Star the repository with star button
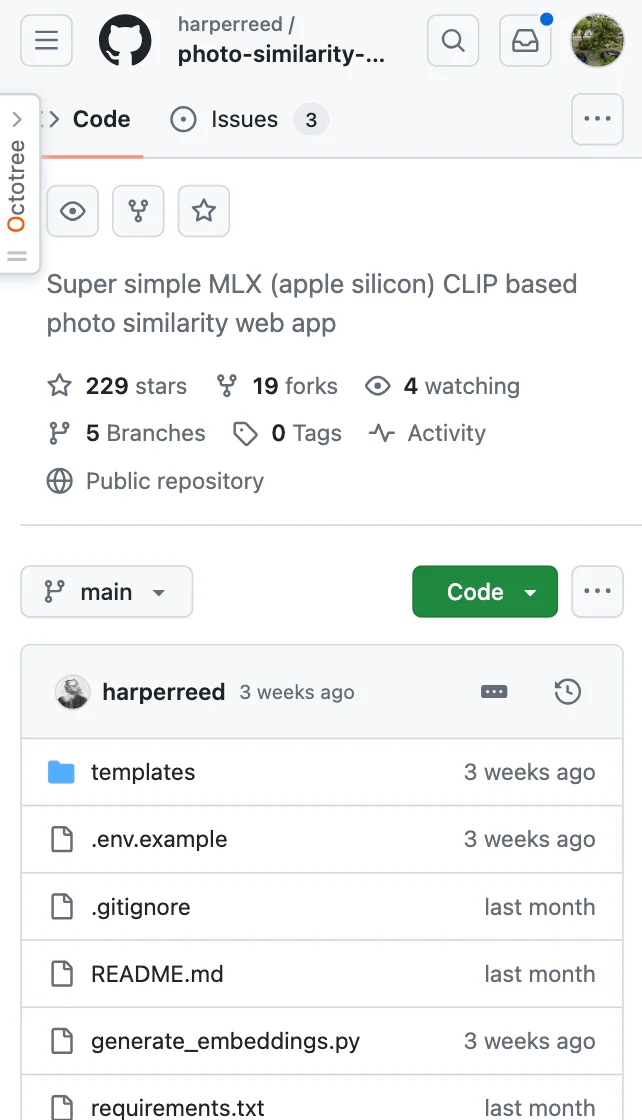Image resolution: width=642 pixels, height=1120 pixels. (204, 211)
